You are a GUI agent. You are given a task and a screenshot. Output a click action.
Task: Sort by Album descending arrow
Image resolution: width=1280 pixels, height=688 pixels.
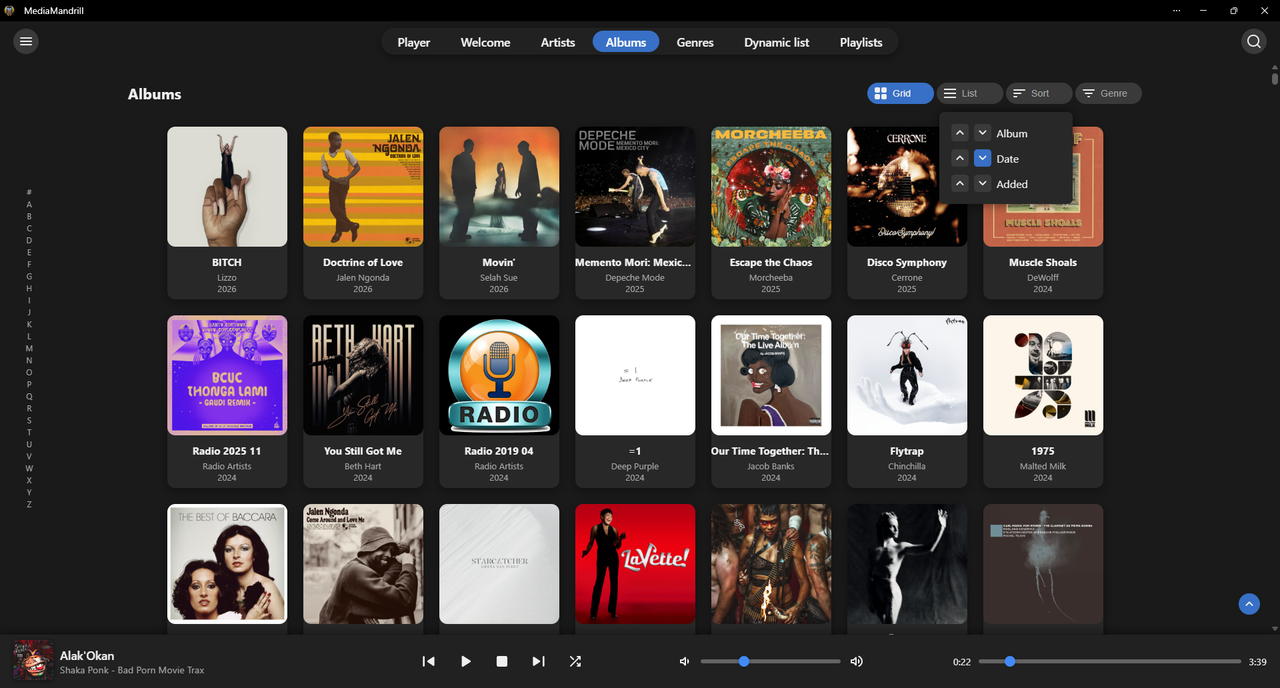coord(982,133)
